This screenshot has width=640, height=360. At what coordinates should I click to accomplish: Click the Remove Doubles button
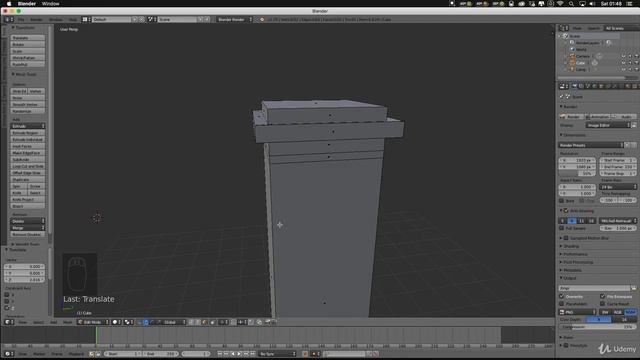[x=28, y=234]
